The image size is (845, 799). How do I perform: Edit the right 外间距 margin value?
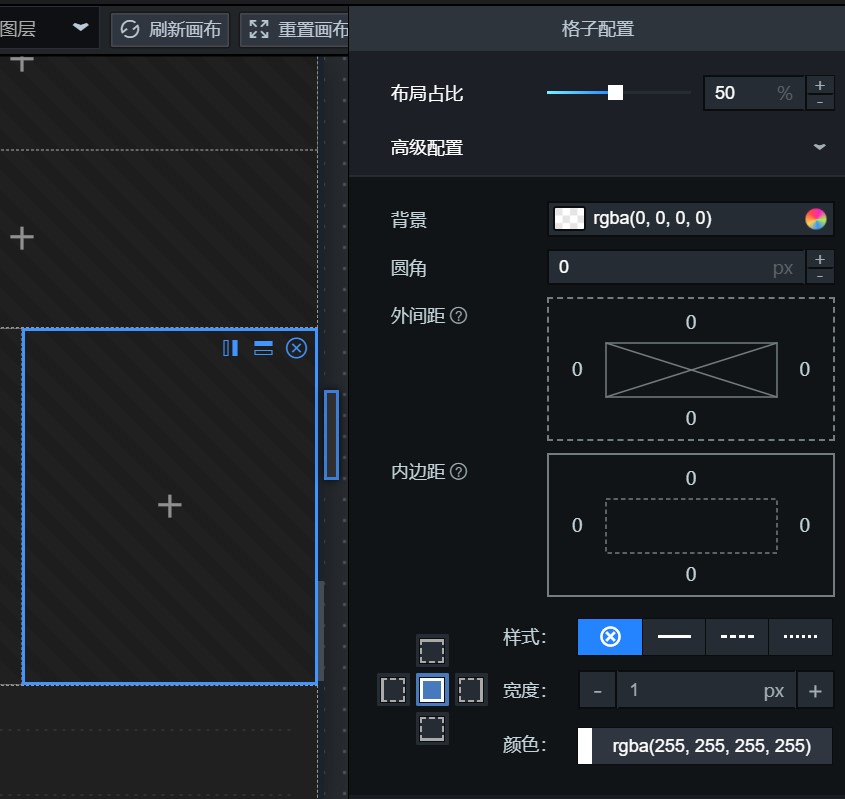tap(805, 369)
